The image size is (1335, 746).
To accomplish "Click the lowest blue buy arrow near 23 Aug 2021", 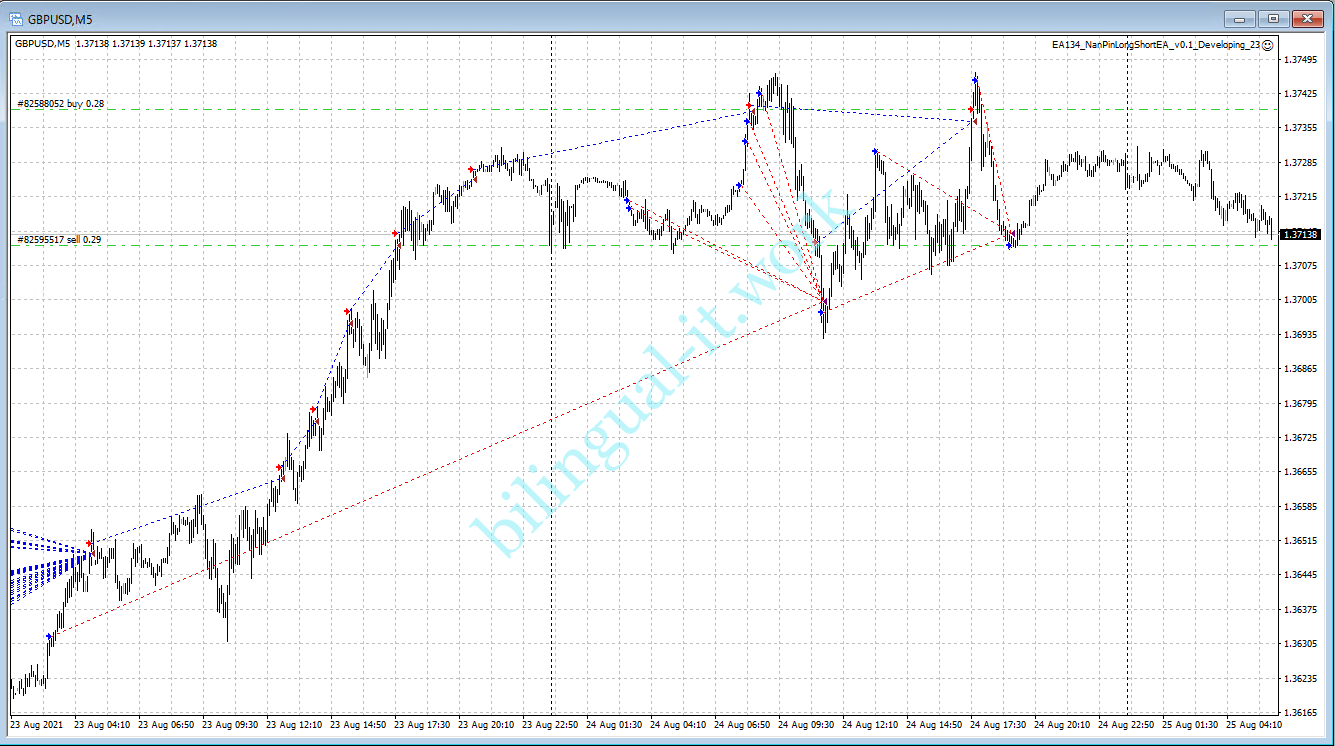I will (49, 636).
